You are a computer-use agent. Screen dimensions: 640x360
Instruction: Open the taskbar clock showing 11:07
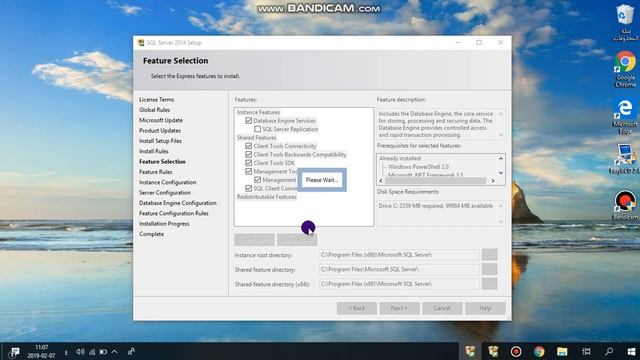coord(41,351)
